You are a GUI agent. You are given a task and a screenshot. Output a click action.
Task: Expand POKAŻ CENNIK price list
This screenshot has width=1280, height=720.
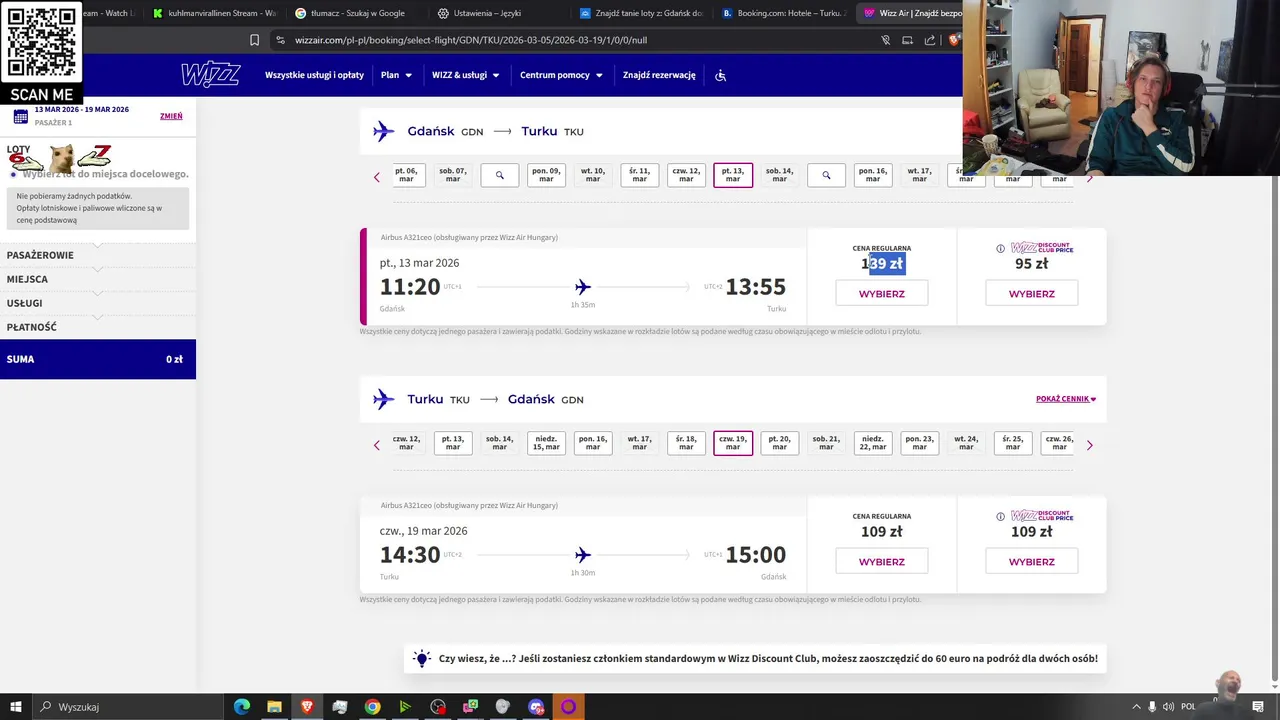pyautogui.click(x=1066, y=399)
